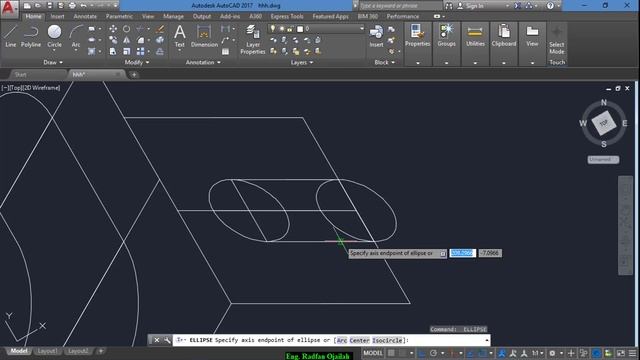This screenshot has height=360, width=640.
Task: Toggle the layer lock icon
Action: (290, 29)
